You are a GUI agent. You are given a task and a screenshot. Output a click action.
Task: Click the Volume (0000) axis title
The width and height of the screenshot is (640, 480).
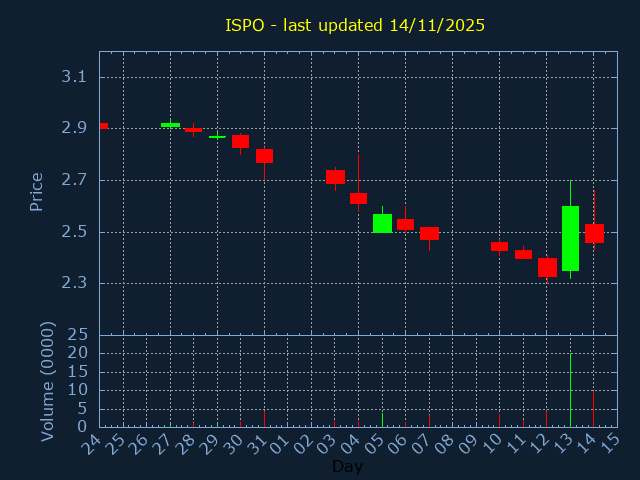(x=47, y=381)
